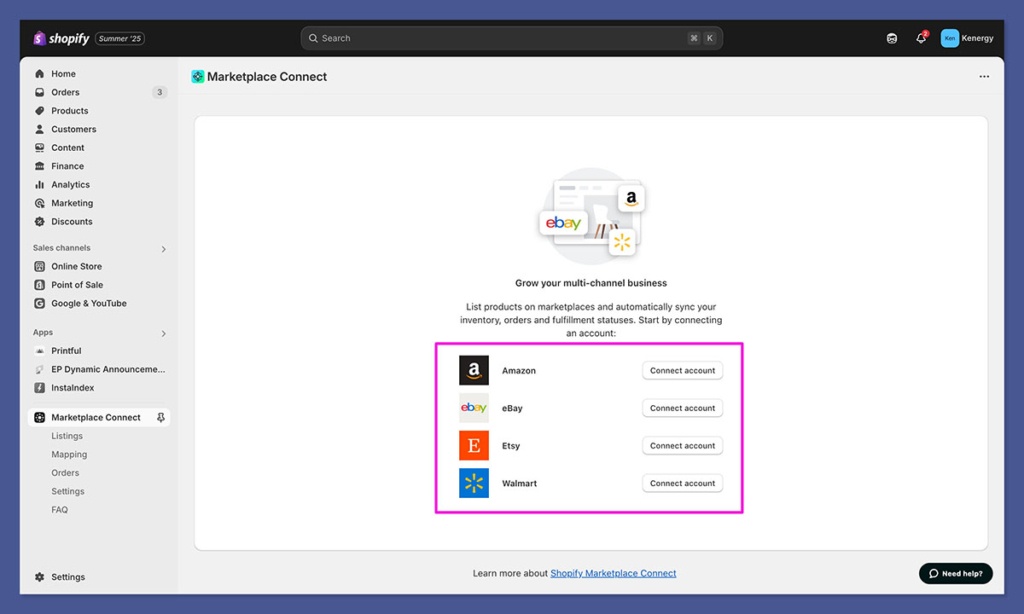Click the Need help? chat button

(x=956, y=573)
